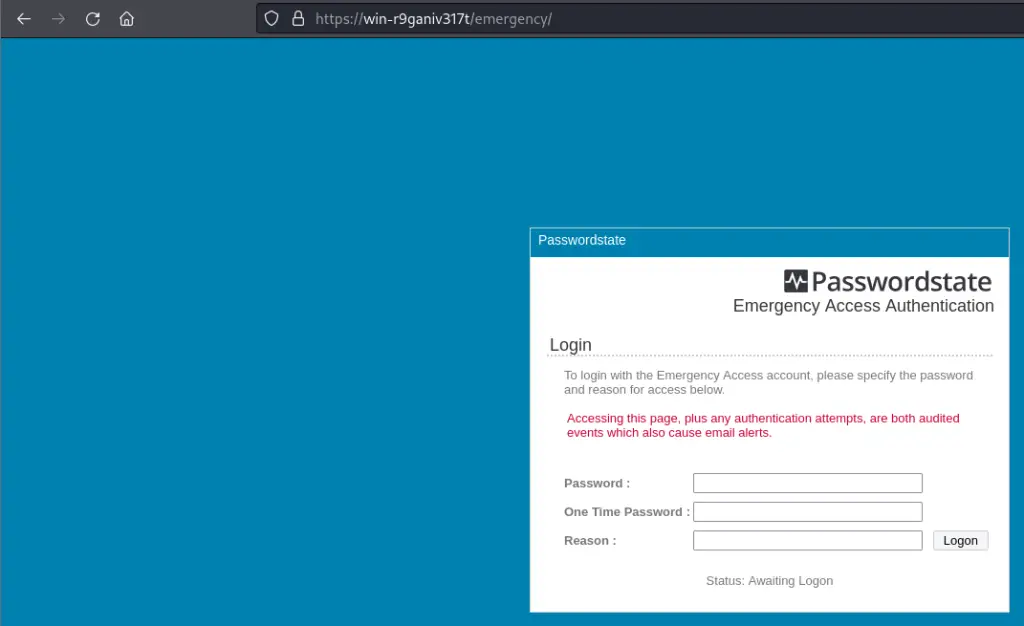Viewport: 1024px width, 626px height.
Task: Click the Emergency Access Authentication heading
Action: click(863, 306)
